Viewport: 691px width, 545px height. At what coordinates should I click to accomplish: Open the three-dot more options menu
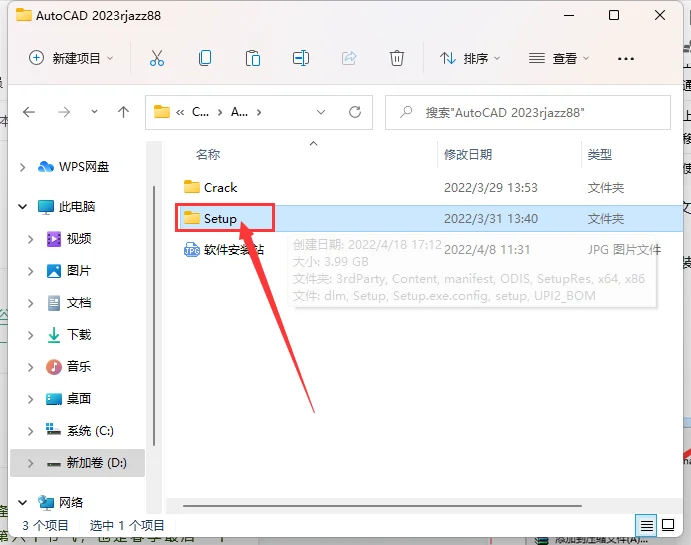coord(625,59)
